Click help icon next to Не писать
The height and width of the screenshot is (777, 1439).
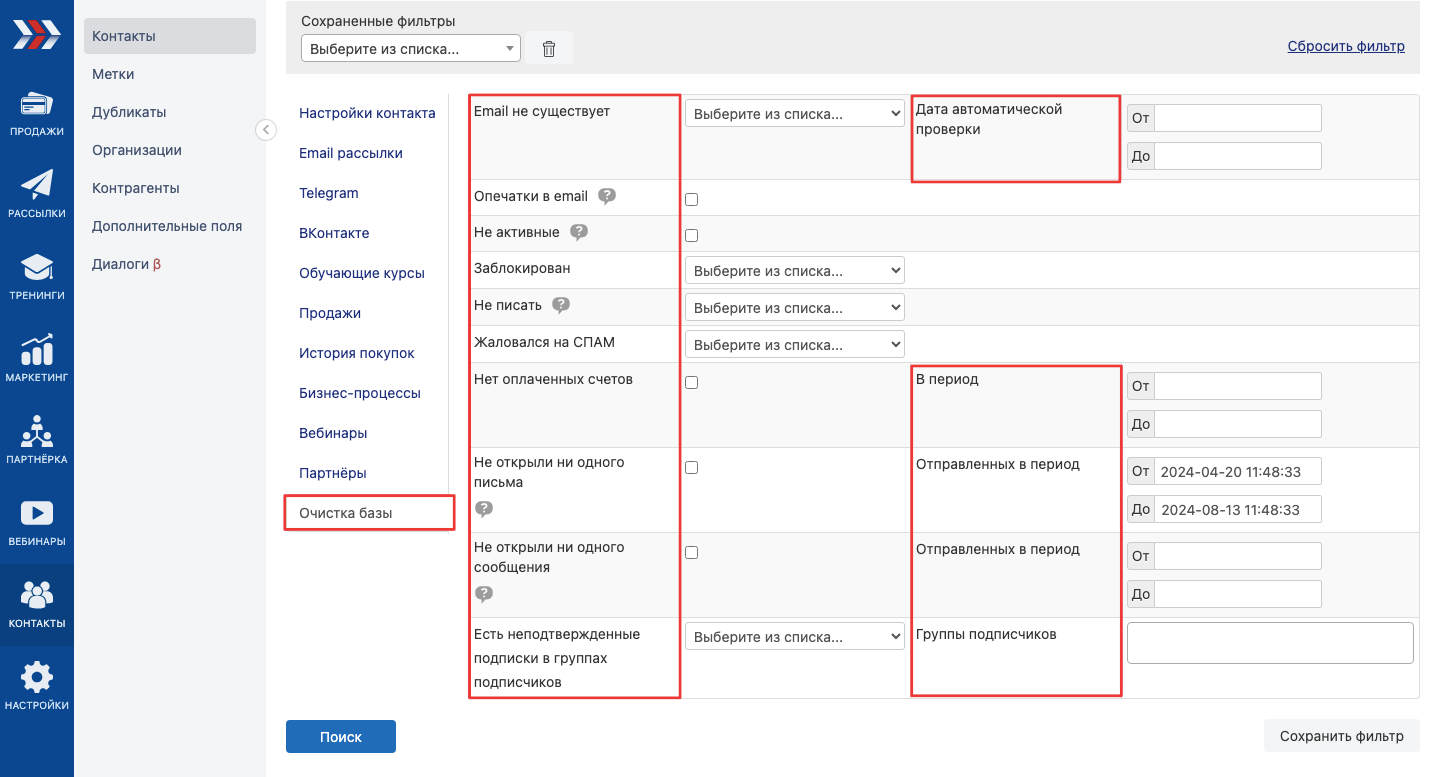click(x=561, y=305)
